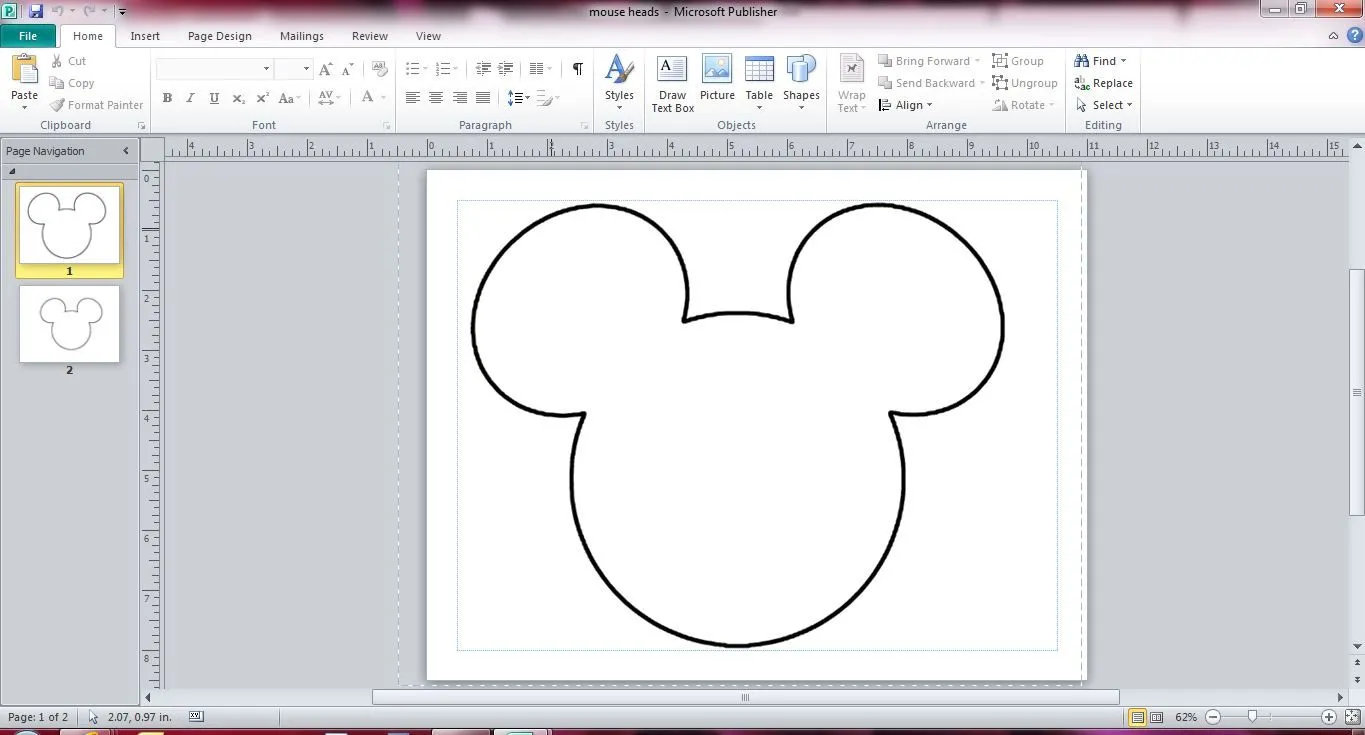Switch to the View tab

pyautogui.click(x=428, y=36)
